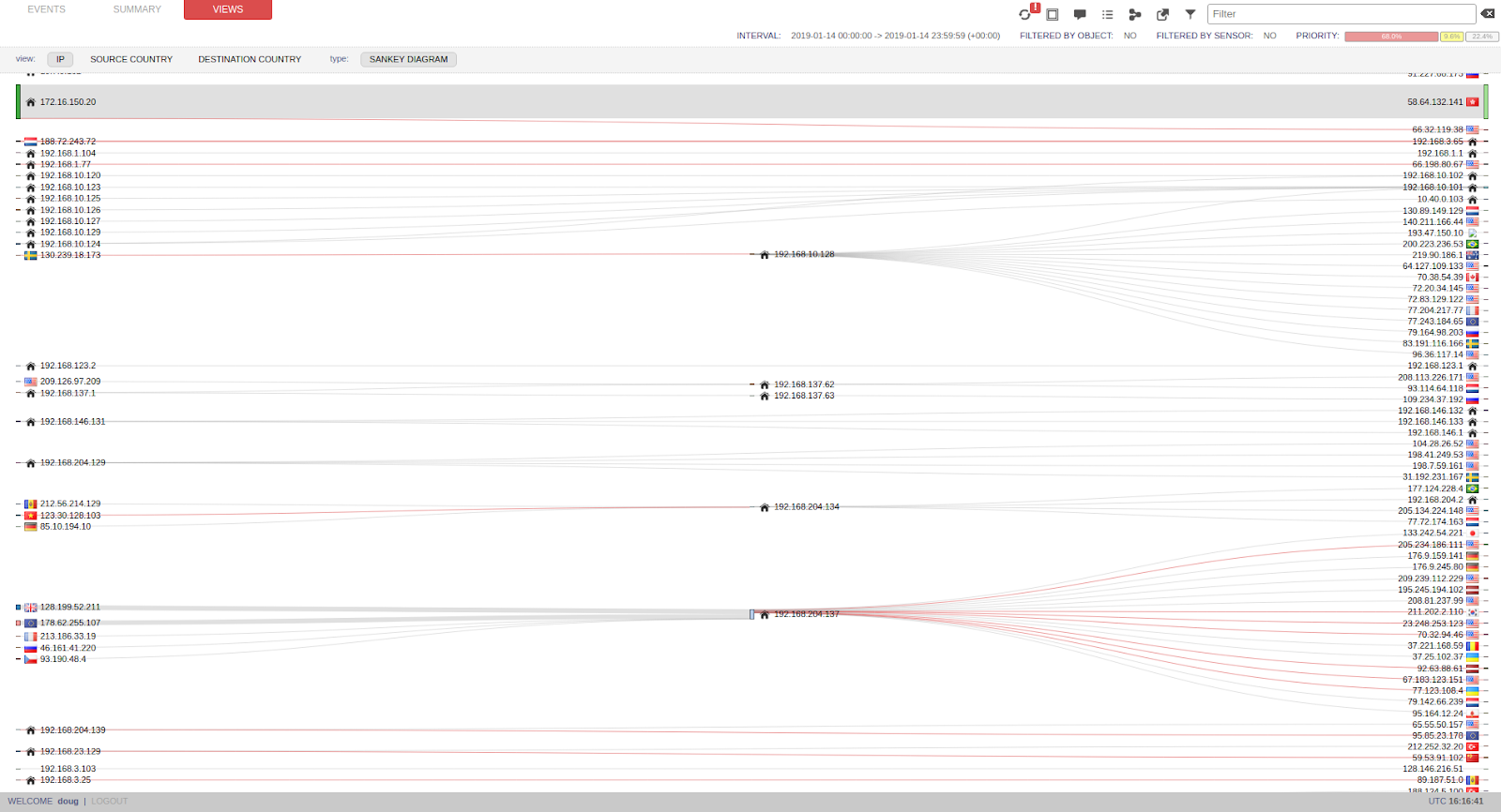Select destination 58.64.132.141
Image resolution: width=1501 pixels, height=812 pixels.
pyautogui.click(x=1434, y=102)
